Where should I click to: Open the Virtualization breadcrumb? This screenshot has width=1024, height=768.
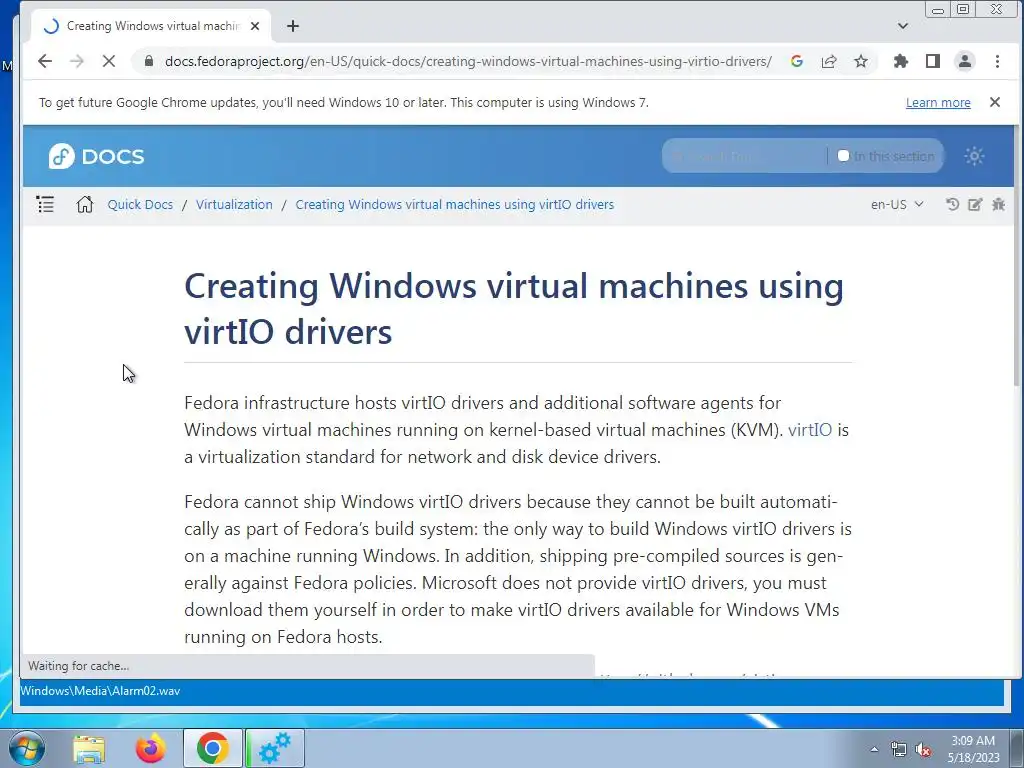[234, 204]
